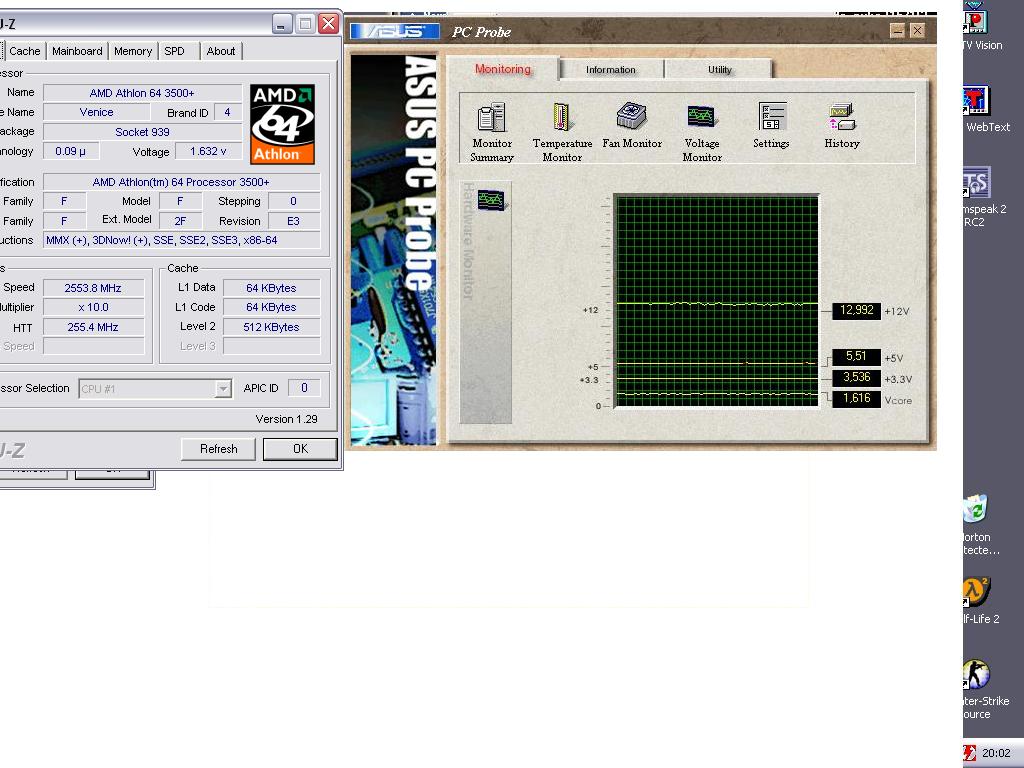Switch to the Monitoring tab

(503, 69)
